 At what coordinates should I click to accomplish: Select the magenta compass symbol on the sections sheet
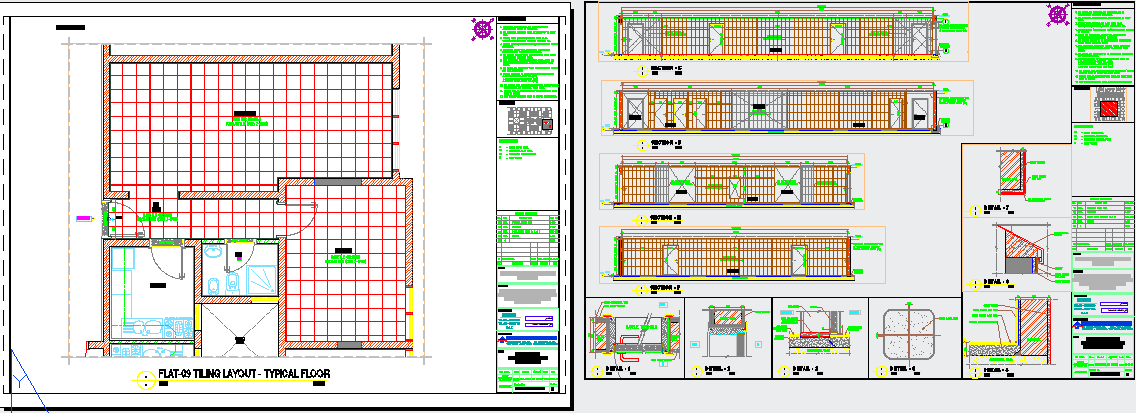coord(1059,15)
